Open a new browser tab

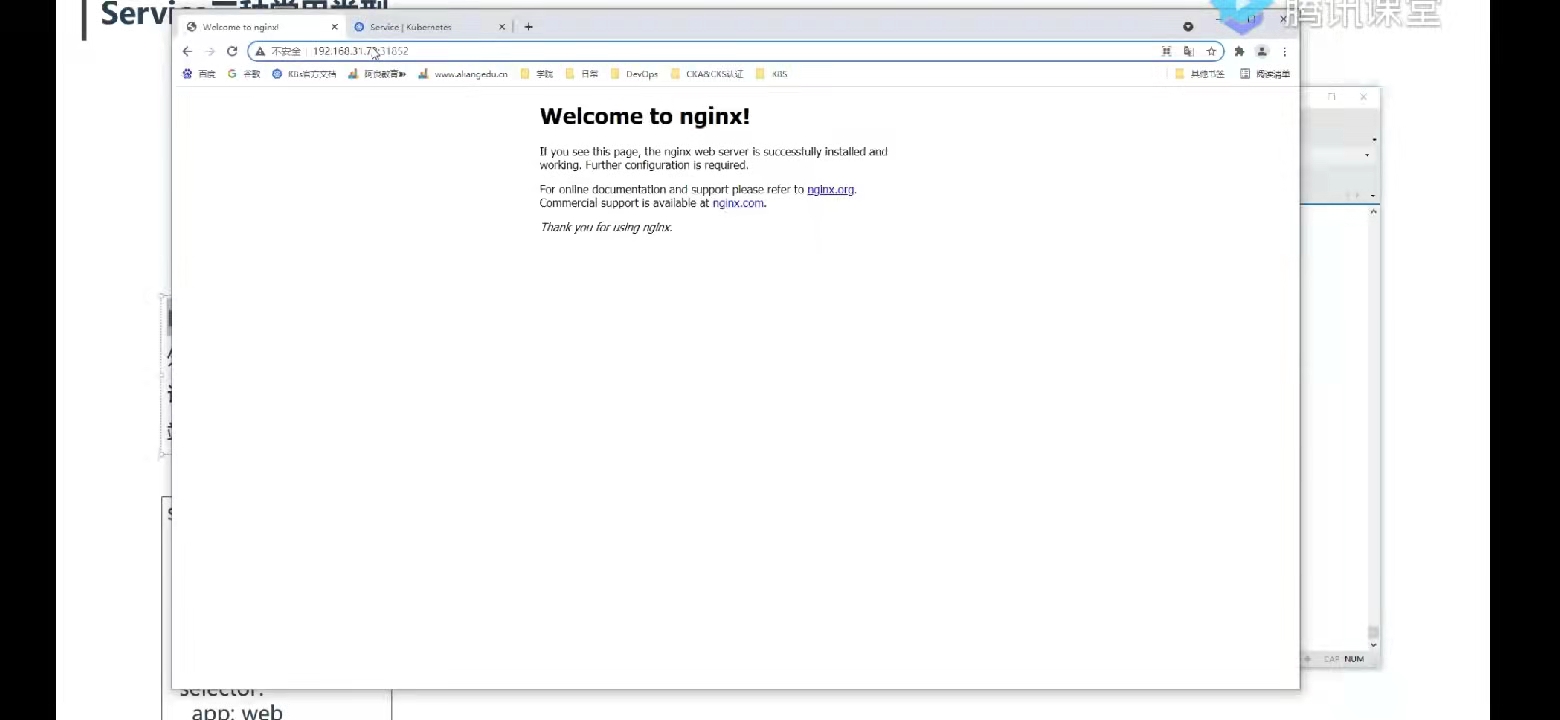pos(528,27)
